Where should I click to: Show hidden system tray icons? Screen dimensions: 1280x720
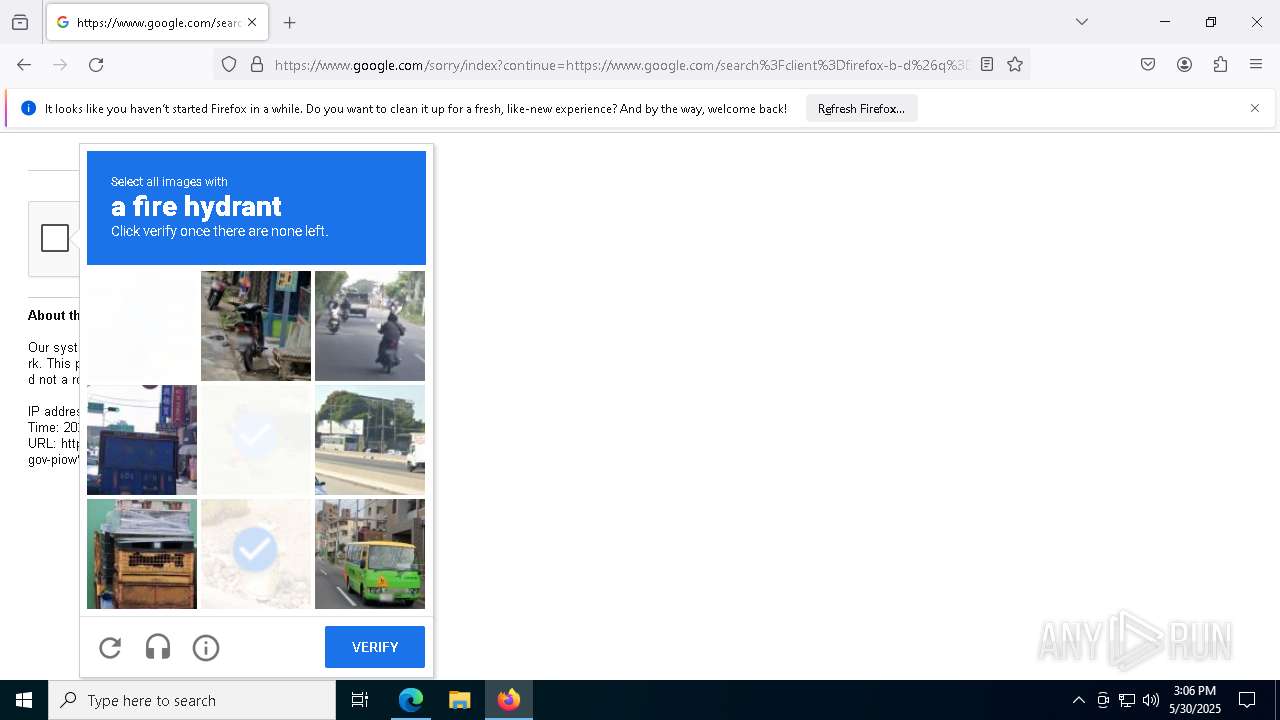coord(1078,700)
